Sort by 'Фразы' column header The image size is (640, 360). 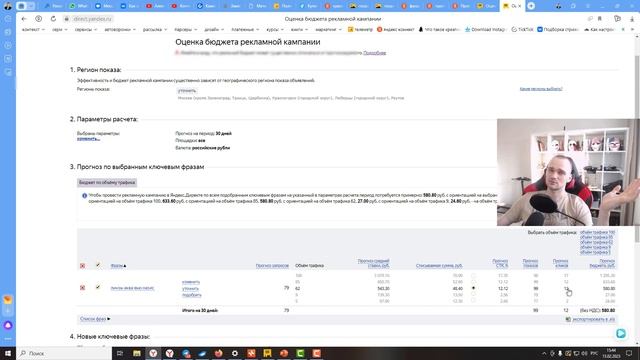118,266
